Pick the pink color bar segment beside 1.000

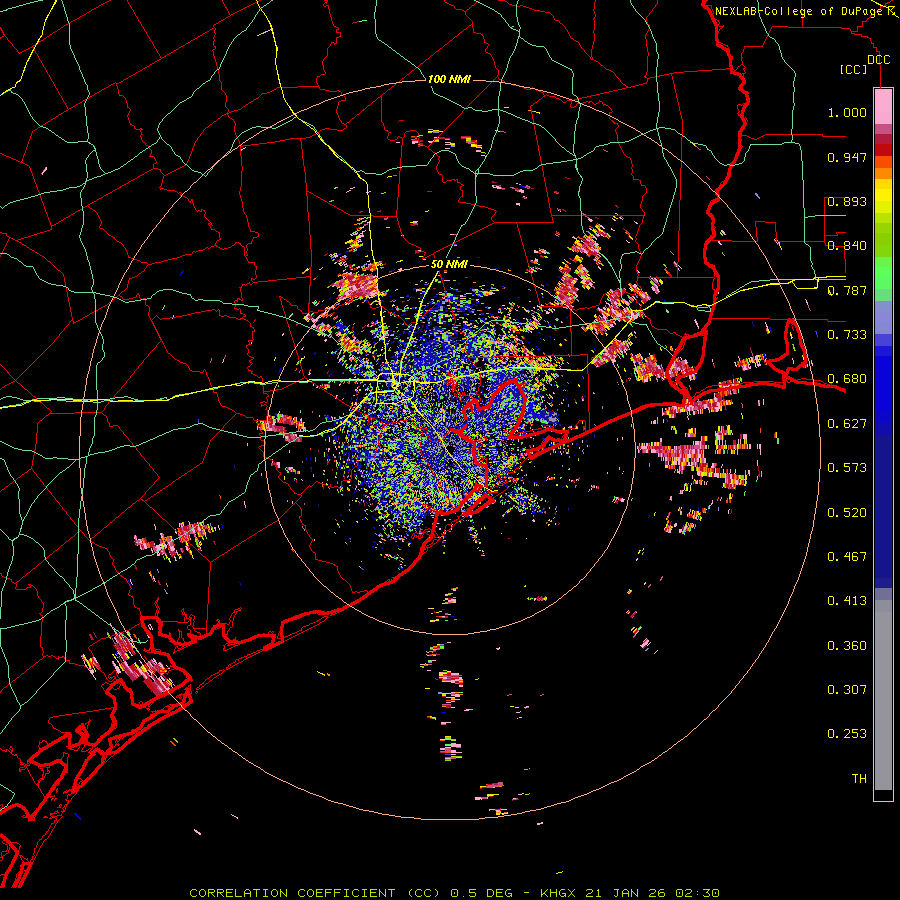coord(883,106)
